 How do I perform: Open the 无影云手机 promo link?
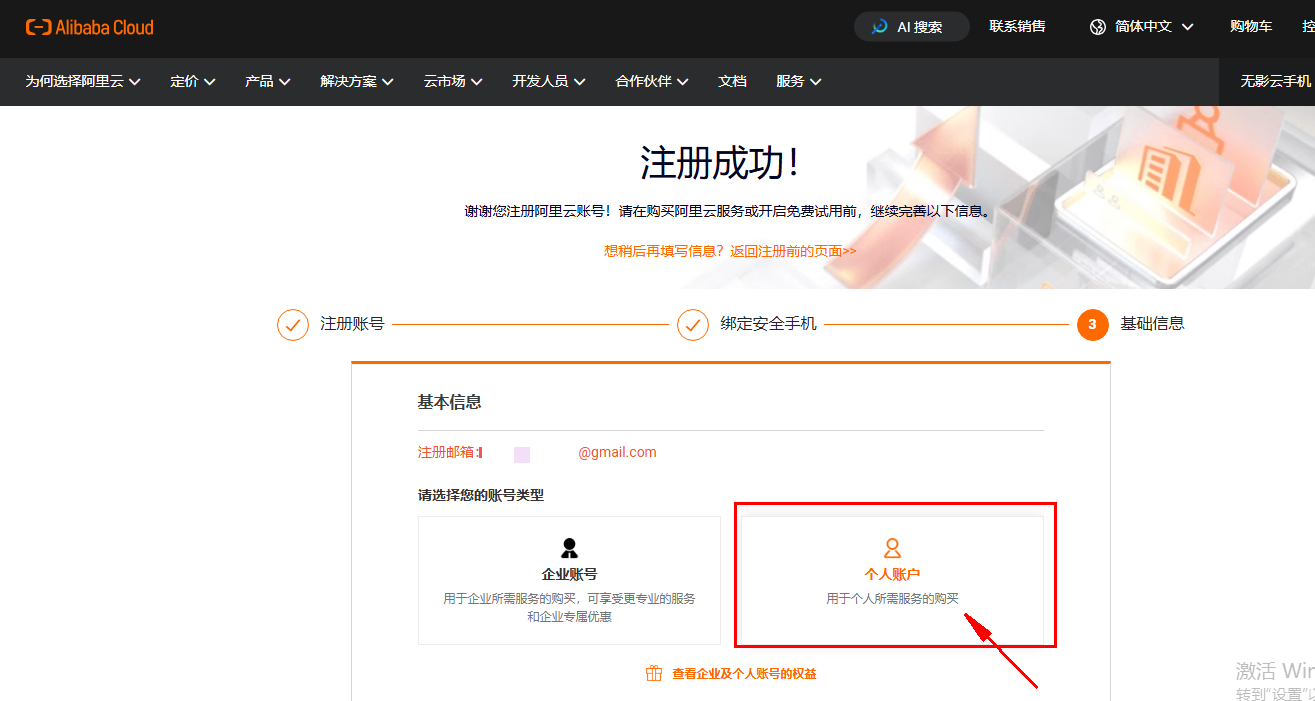coord(1275,81)
